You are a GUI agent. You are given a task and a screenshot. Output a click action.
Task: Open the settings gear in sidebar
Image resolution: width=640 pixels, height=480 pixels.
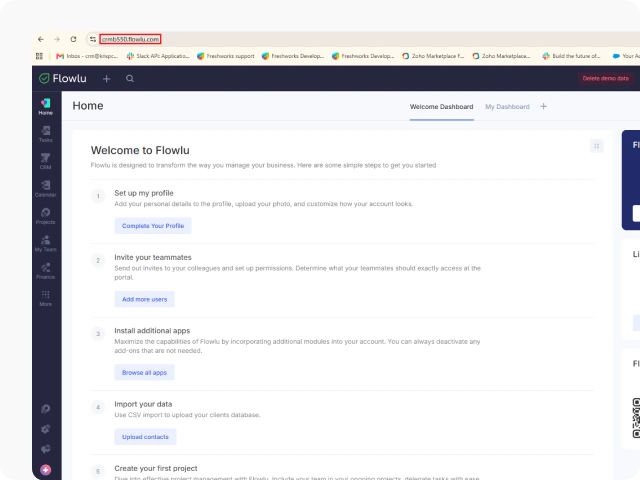(45, 429)
